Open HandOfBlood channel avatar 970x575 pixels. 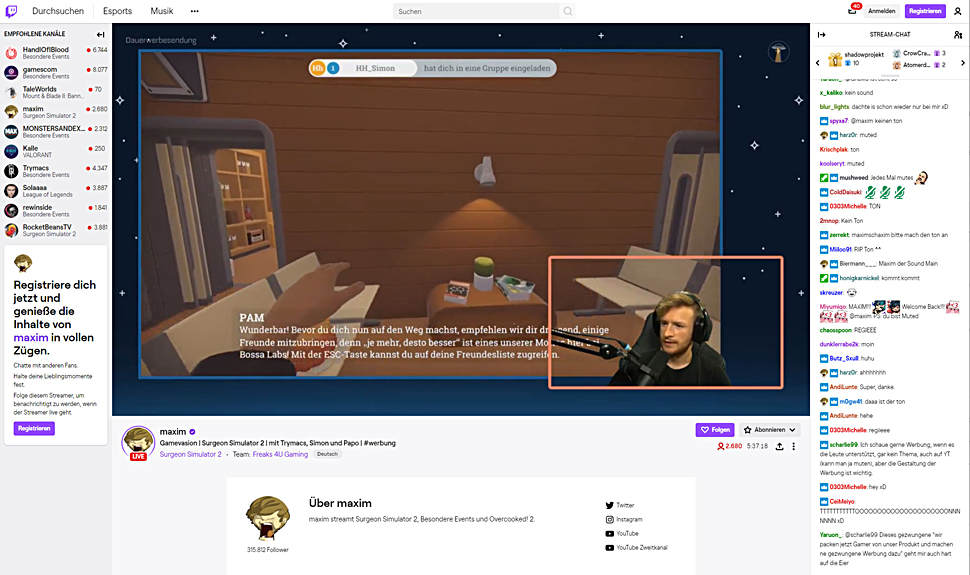tap(11, 53)
